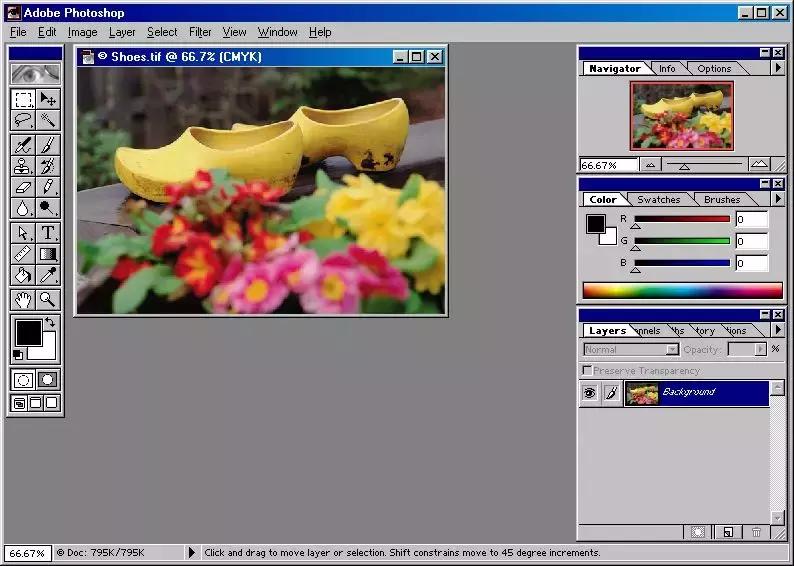
Task: Expand the status bar info arrow
Action: click(192, 552)
